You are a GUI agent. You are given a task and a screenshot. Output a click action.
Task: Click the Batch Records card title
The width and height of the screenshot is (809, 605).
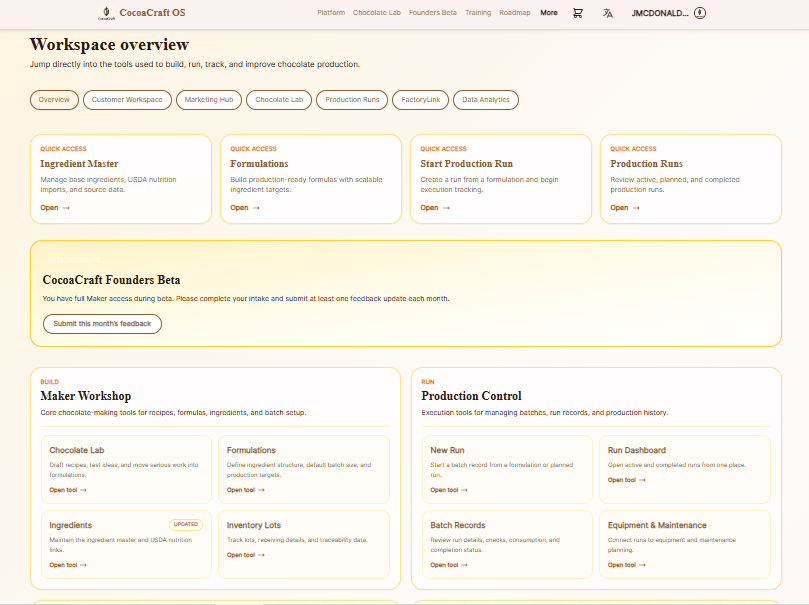pos(458,525)
